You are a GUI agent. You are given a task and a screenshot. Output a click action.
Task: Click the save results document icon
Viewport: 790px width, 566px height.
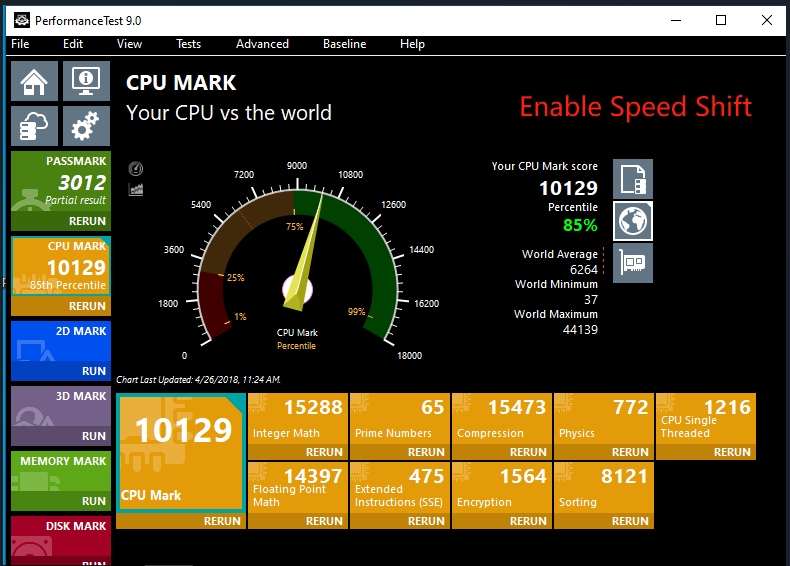click(633, 179)
